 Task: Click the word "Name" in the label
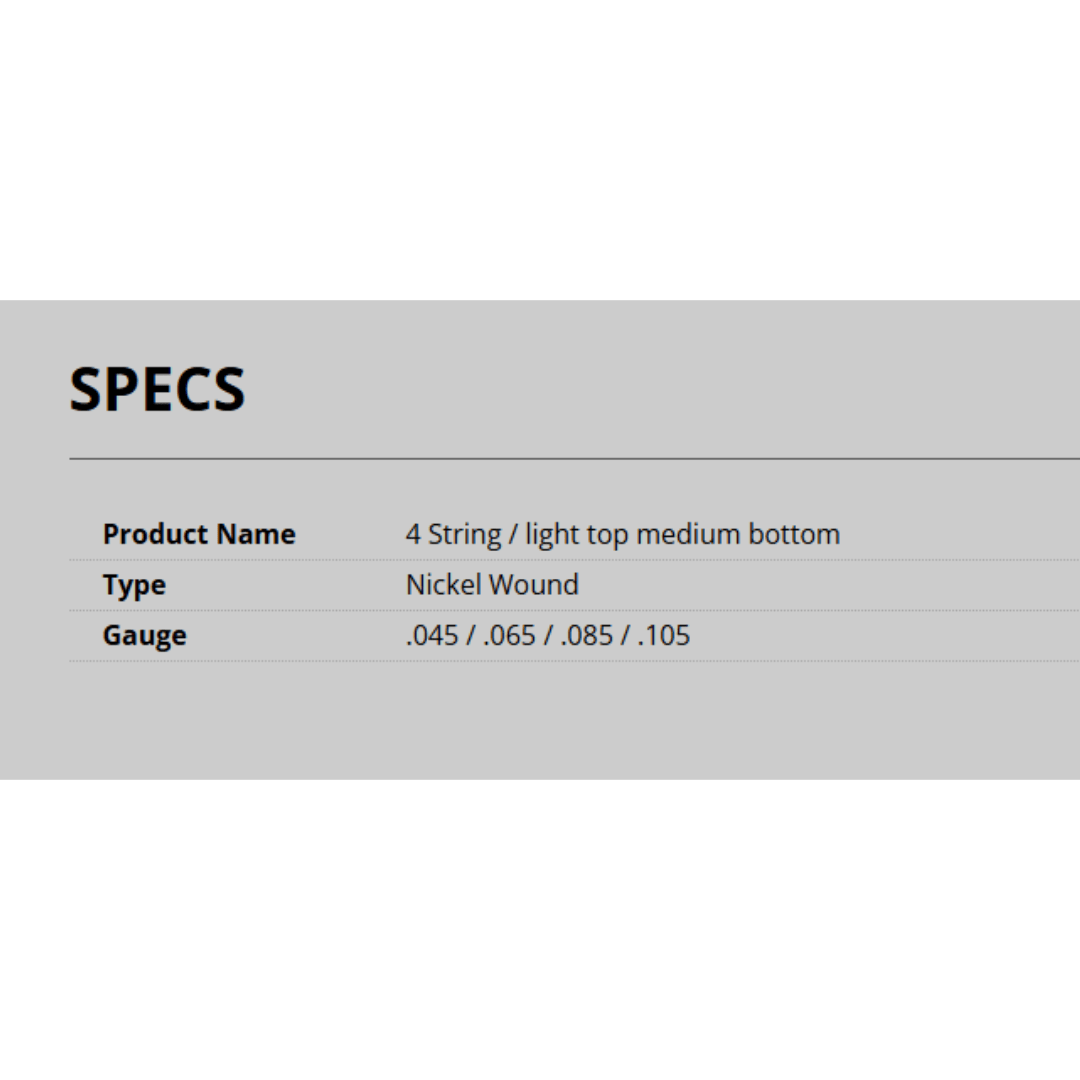261,534
